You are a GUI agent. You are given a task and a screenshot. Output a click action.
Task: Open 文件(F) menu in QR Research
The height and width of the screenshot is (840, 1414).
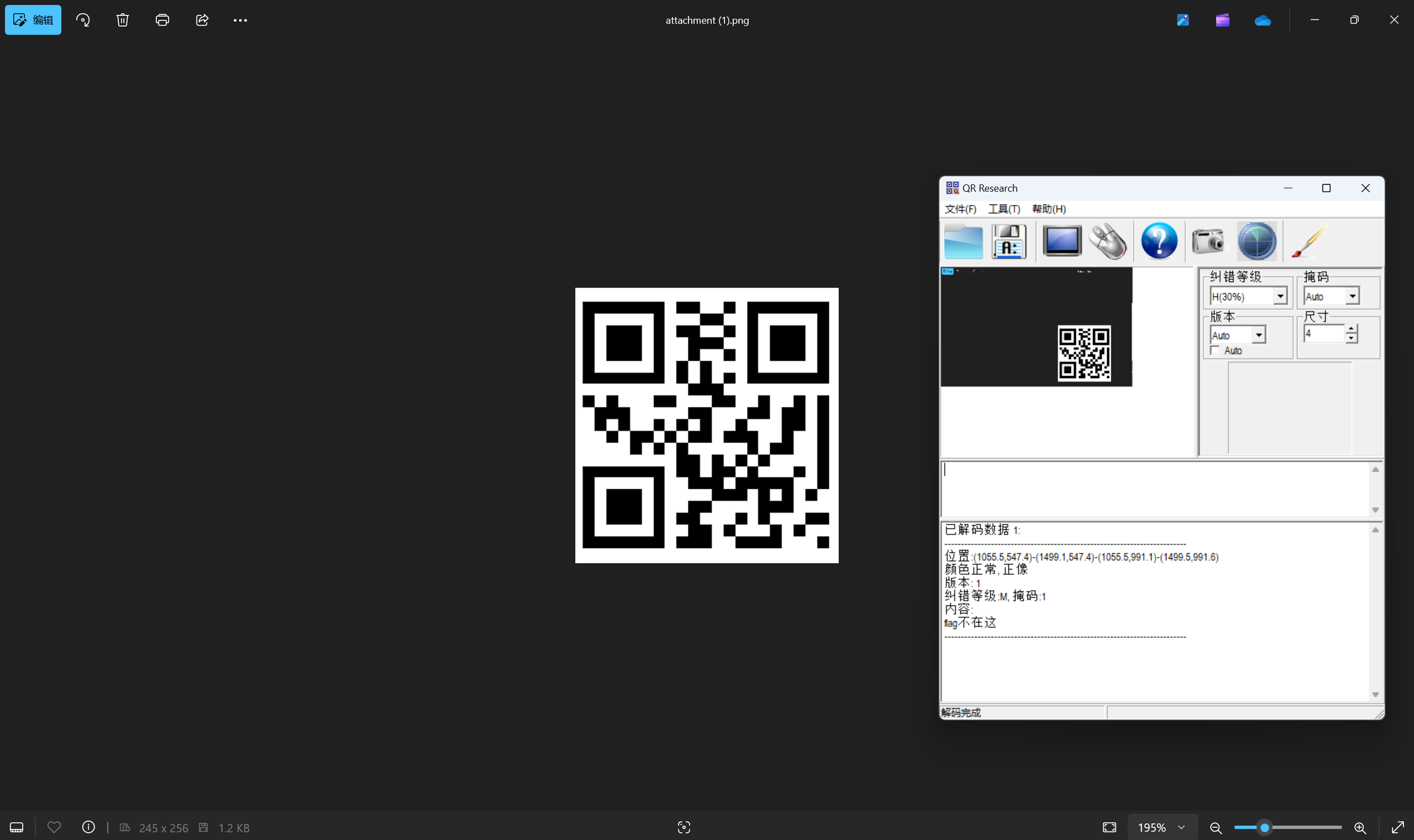point(960,209)
